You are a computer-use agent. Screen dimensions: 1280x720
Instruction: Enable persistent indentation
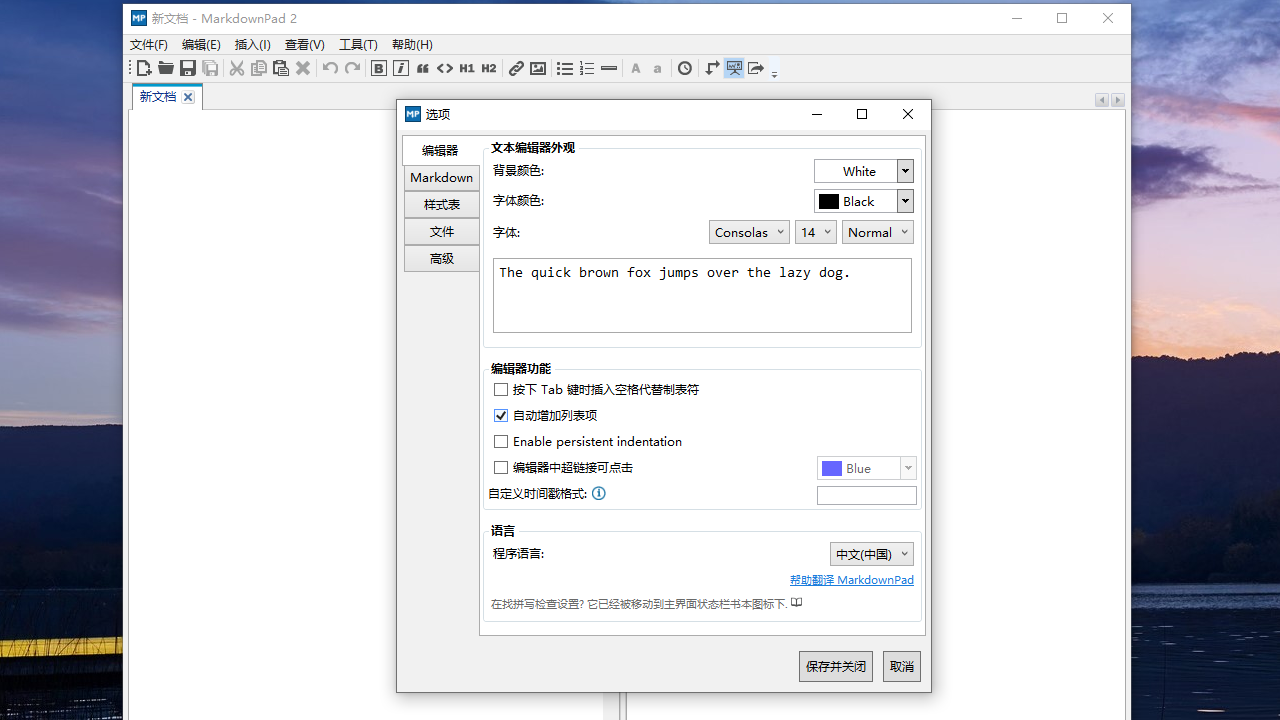tap(501, 441)
